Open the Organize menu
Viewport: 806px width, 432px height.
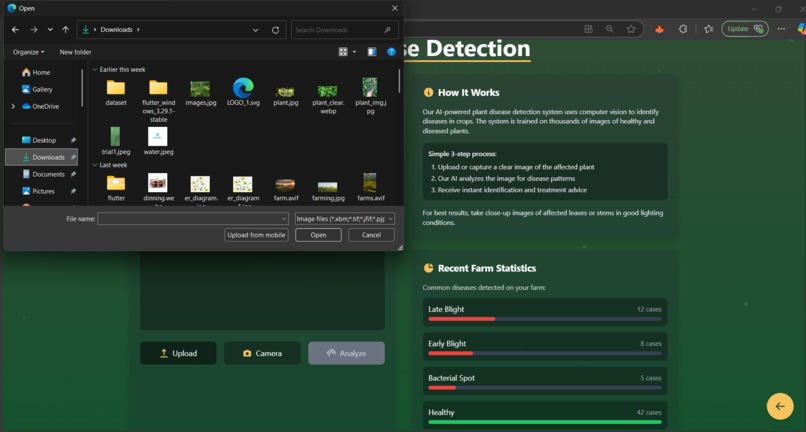point(28,52)
